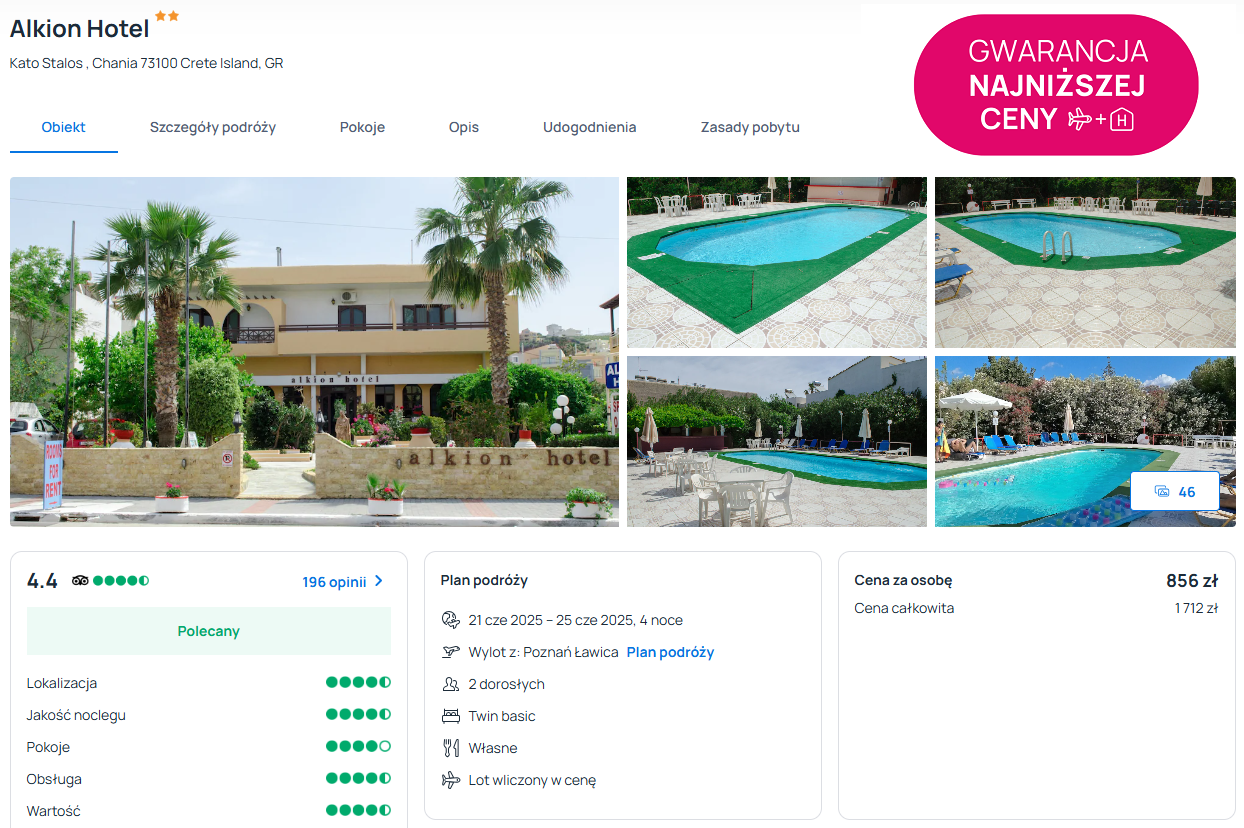The image size is (1244, 828).
Task: Click the cutlery icon next to Własne
Action: 450,748
